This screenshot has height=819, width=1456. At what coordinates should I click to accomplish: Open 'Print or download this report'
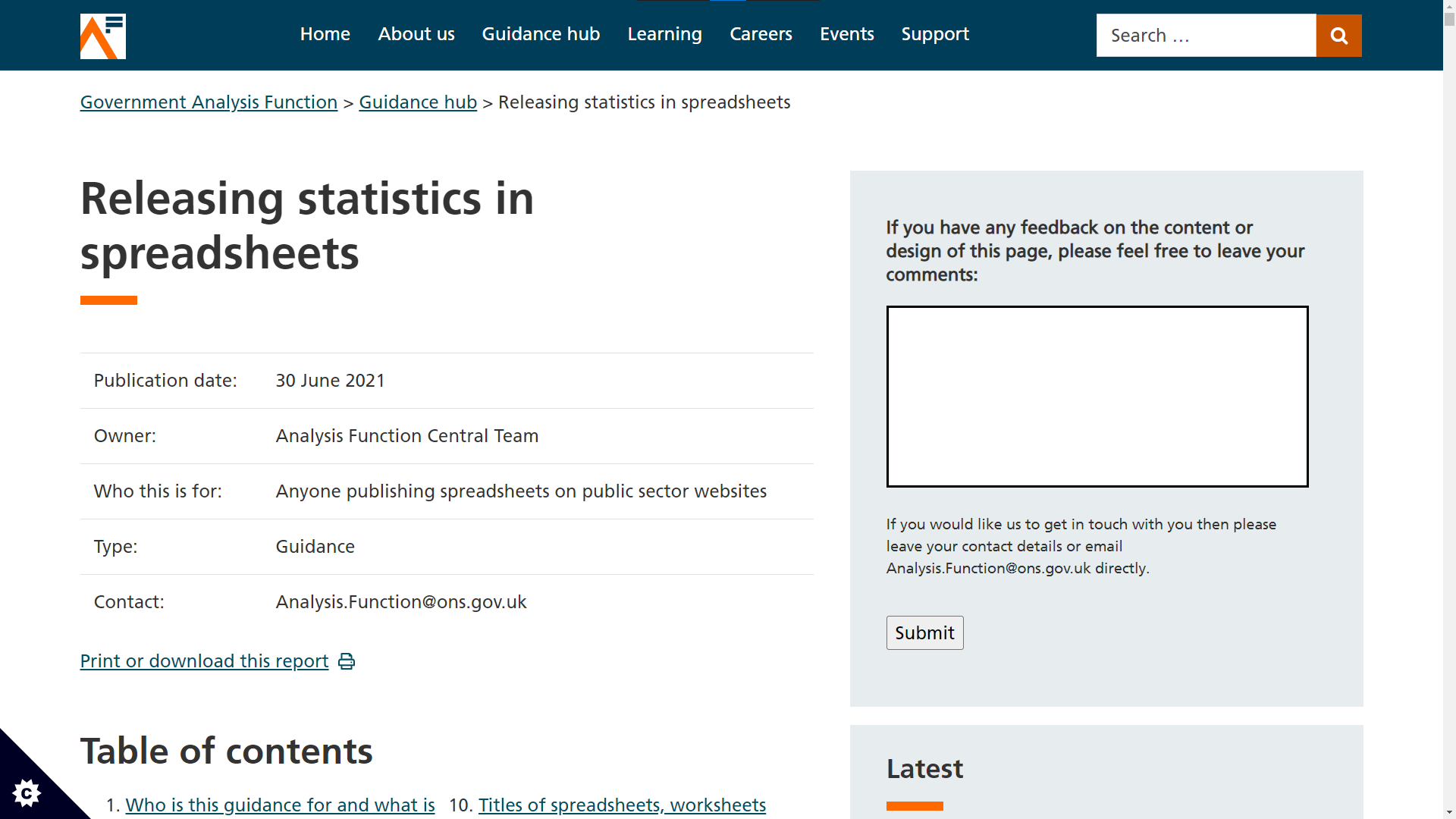(x=204, y=661)
